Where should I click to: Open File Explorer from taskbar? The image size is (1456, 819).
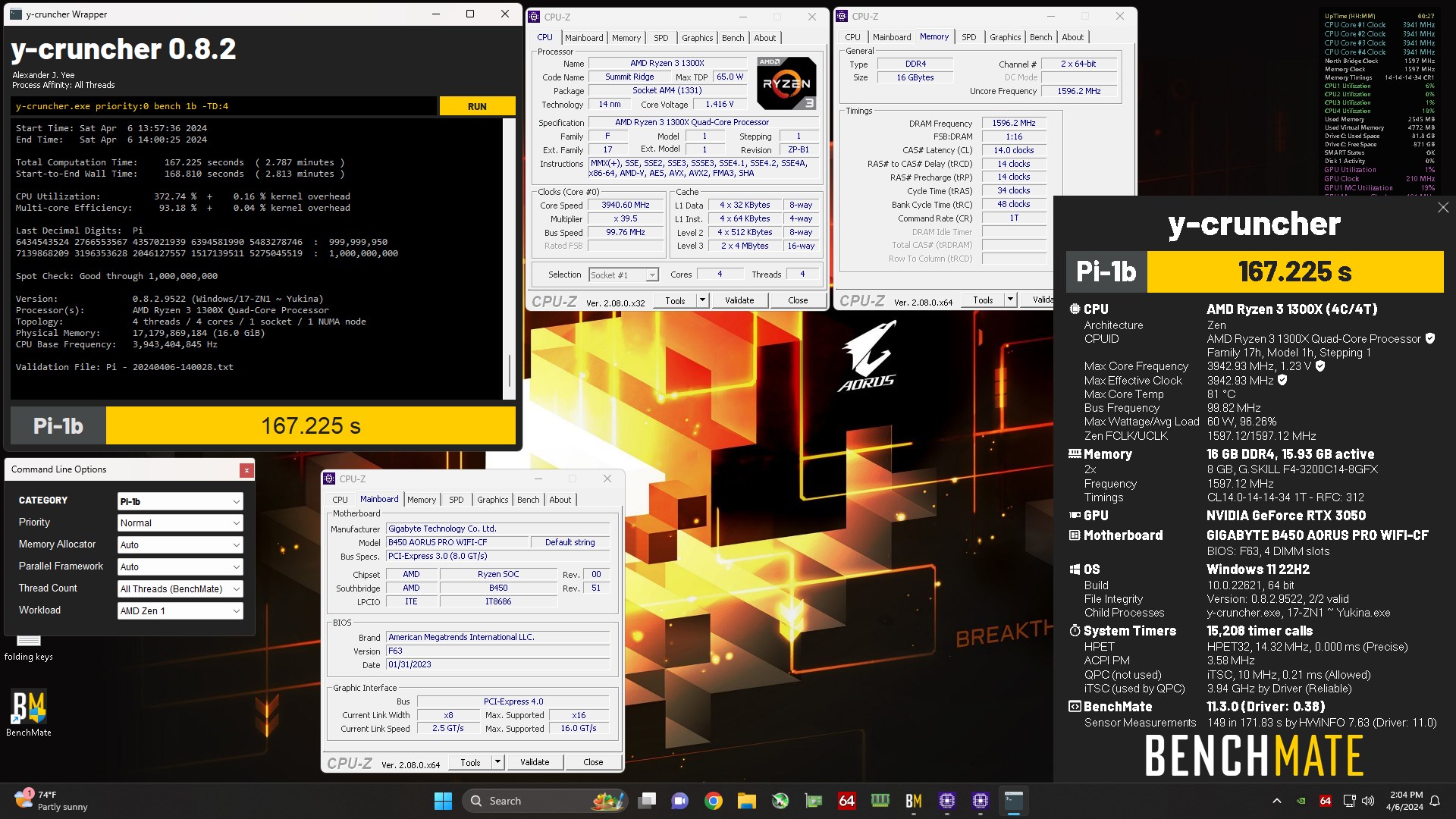(746, 801)
